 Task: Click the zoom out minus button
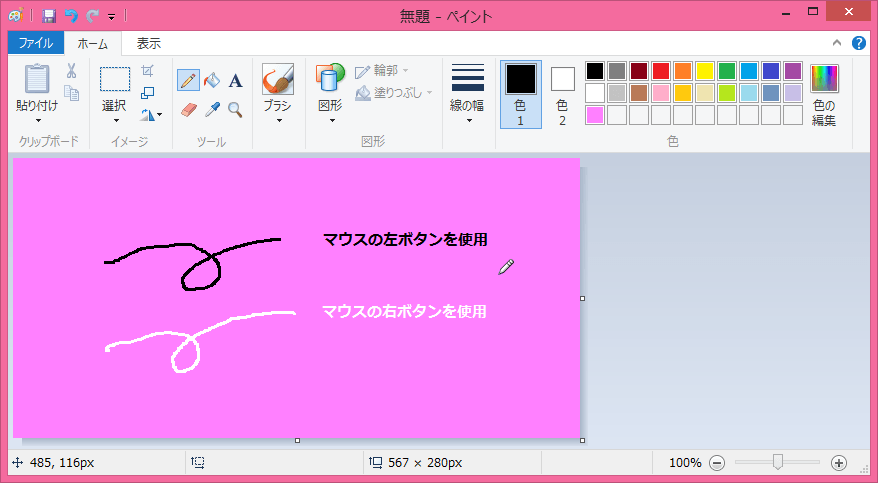[717, 463]
